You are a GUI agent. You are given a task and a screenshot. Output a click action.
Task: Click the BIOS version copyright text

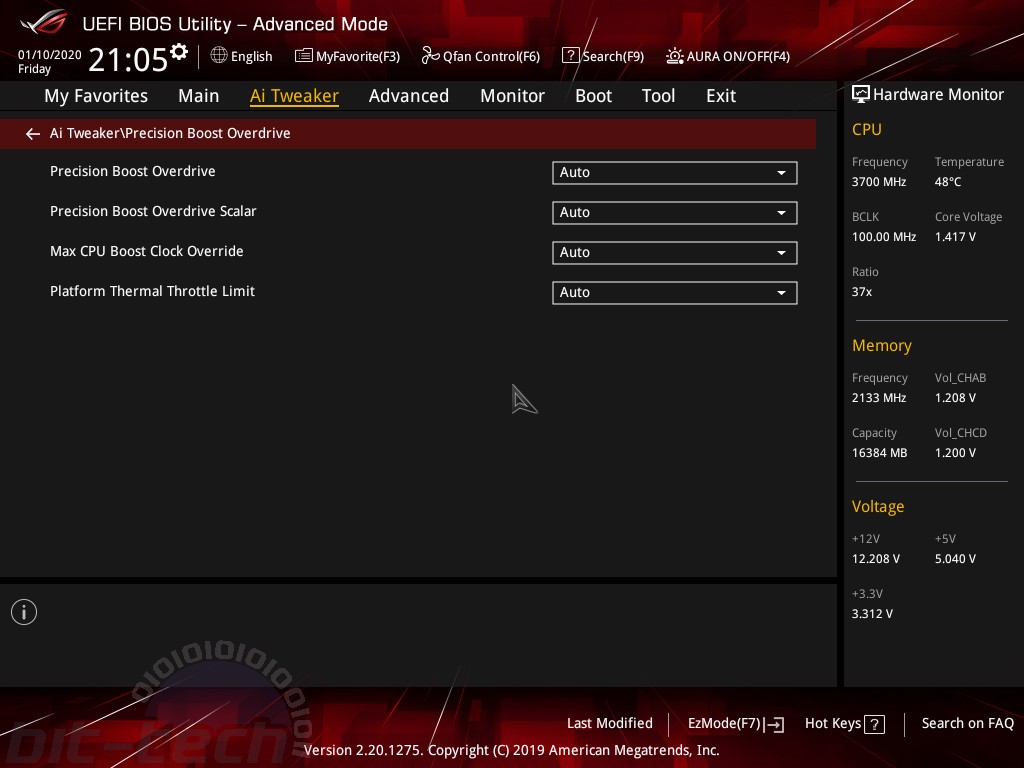coord(511,750)
